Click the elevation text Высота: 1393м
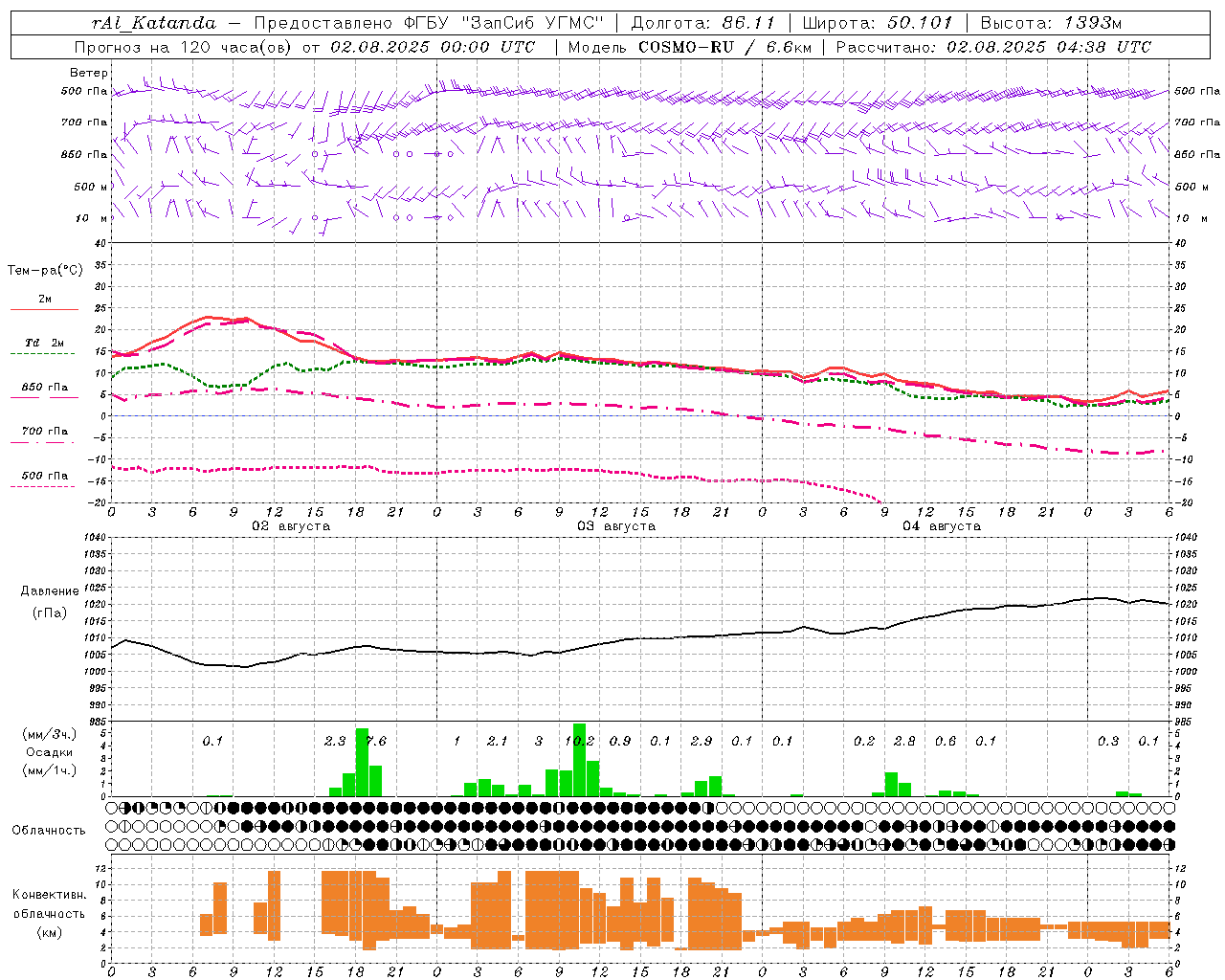The width and height of the screenshot is (1225, 980). pos(1051,23)
